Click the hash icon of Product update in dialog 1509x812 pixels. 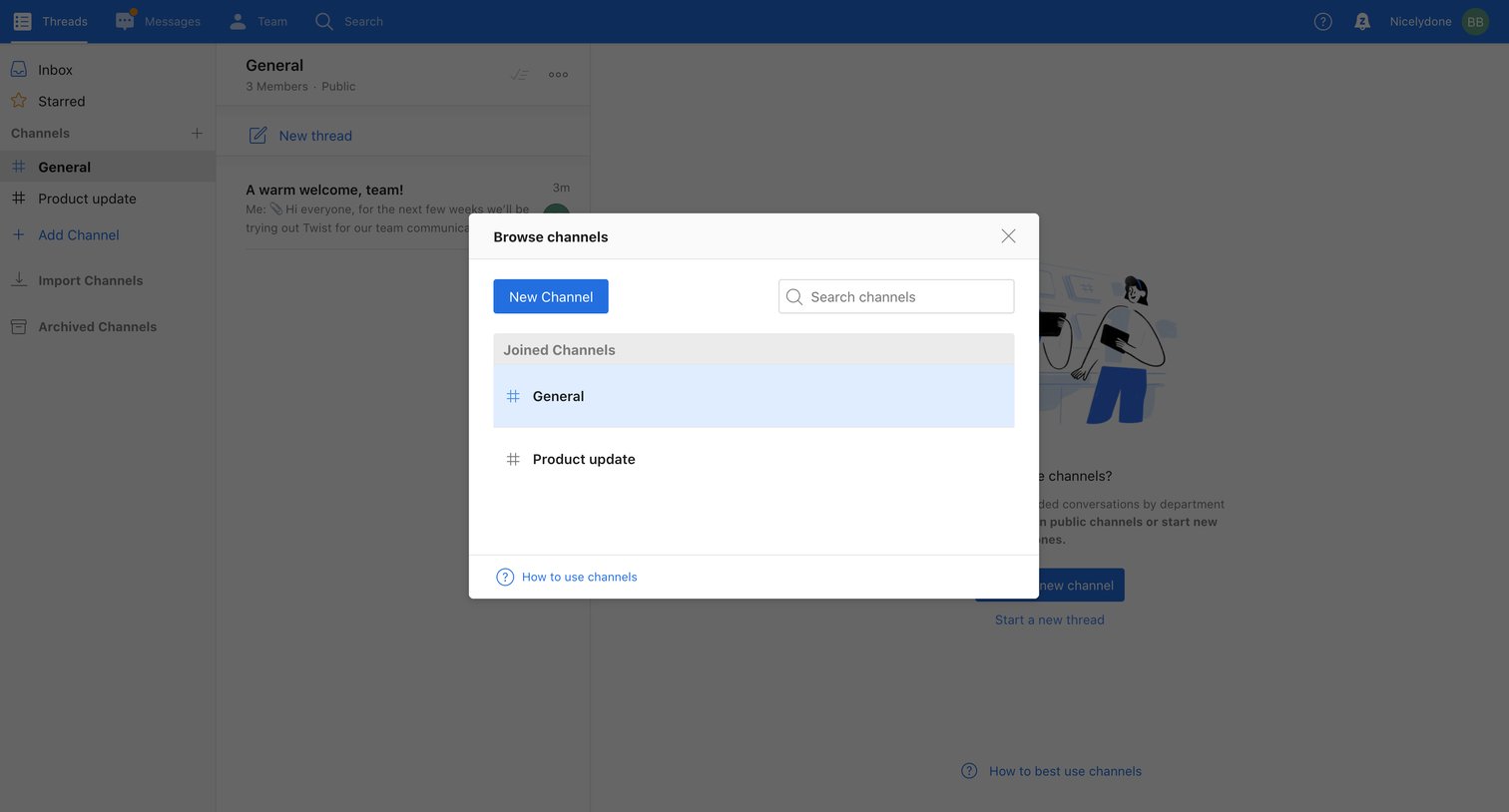tap(513, 459)
